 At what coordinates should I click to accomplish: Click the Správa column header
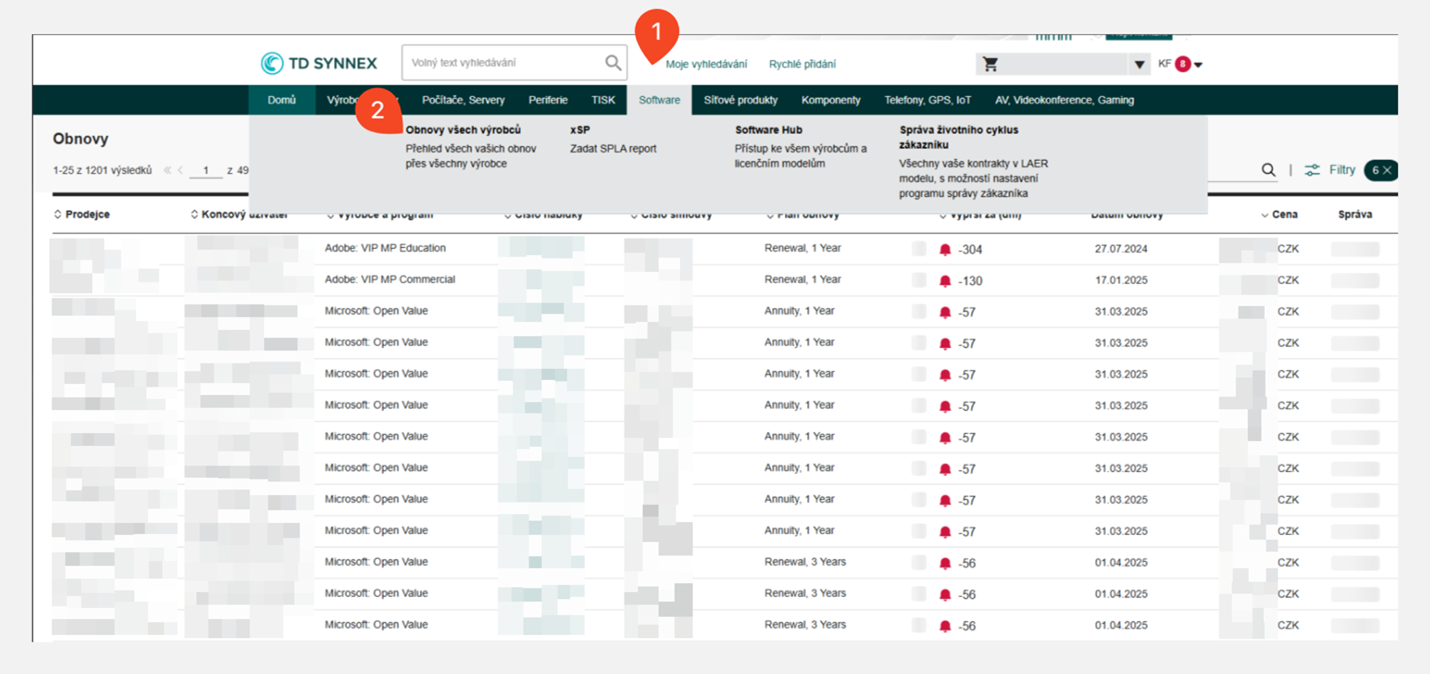pyautogui.click(x=1355, y=214)
